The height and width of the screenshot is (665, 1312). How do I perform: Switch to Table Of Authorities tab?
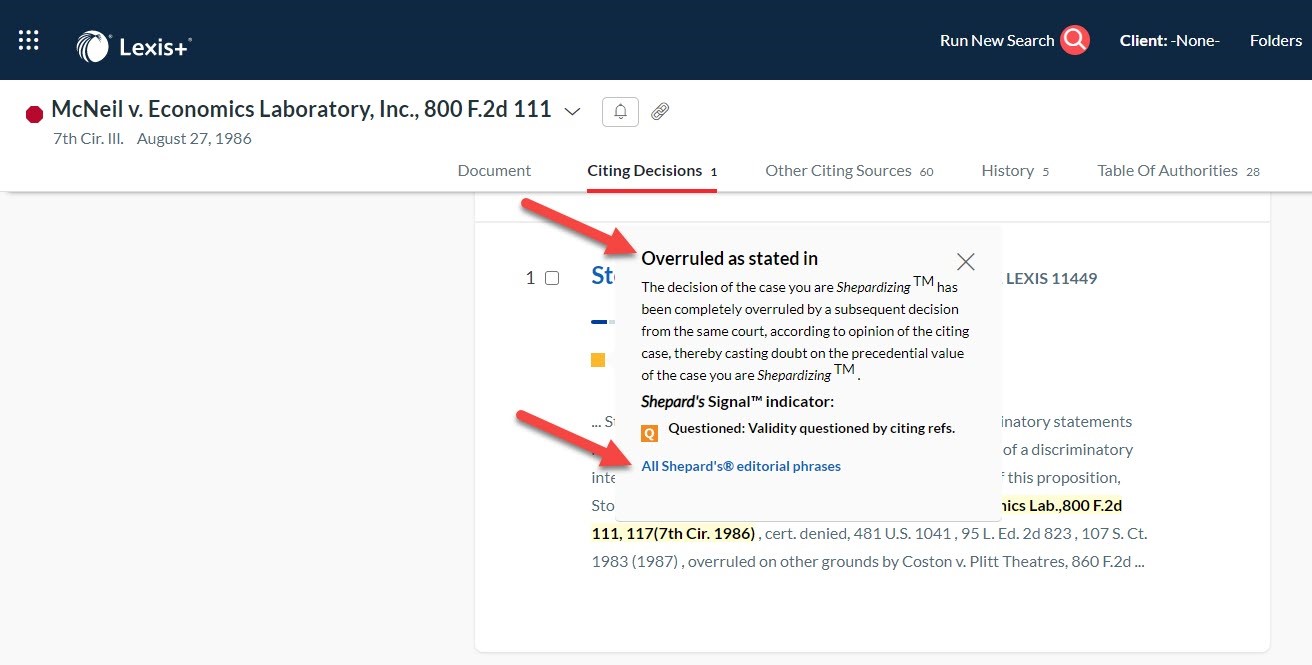tap(1178, 170)
